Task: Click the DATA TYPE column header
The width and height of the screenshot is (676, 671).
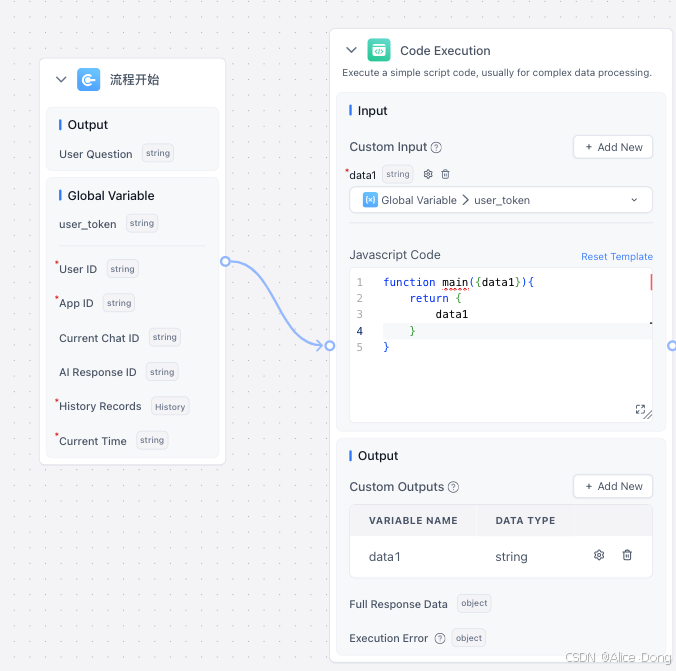Action: (525, 520)
